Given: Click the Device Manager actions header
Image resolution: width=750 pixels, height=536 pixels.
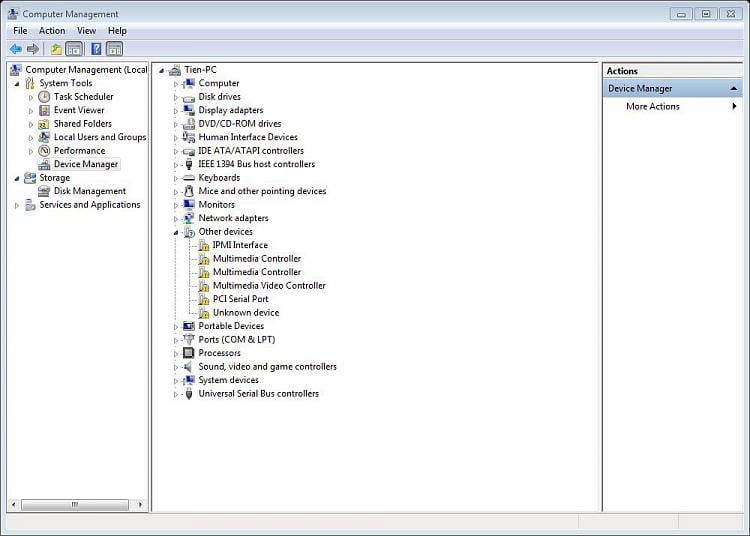Looking at the screenshot, I should (x=672, y=88).
